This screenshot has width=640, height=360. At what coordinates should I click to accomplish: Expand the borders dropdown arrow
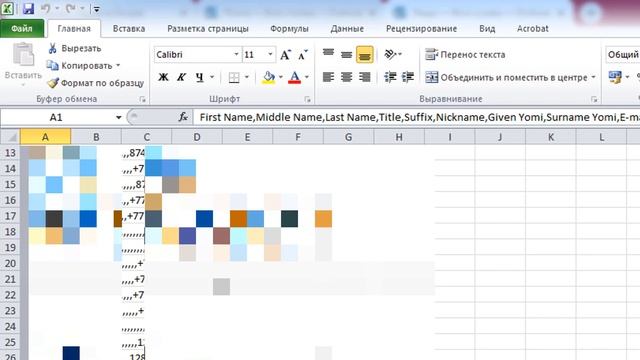247,77
